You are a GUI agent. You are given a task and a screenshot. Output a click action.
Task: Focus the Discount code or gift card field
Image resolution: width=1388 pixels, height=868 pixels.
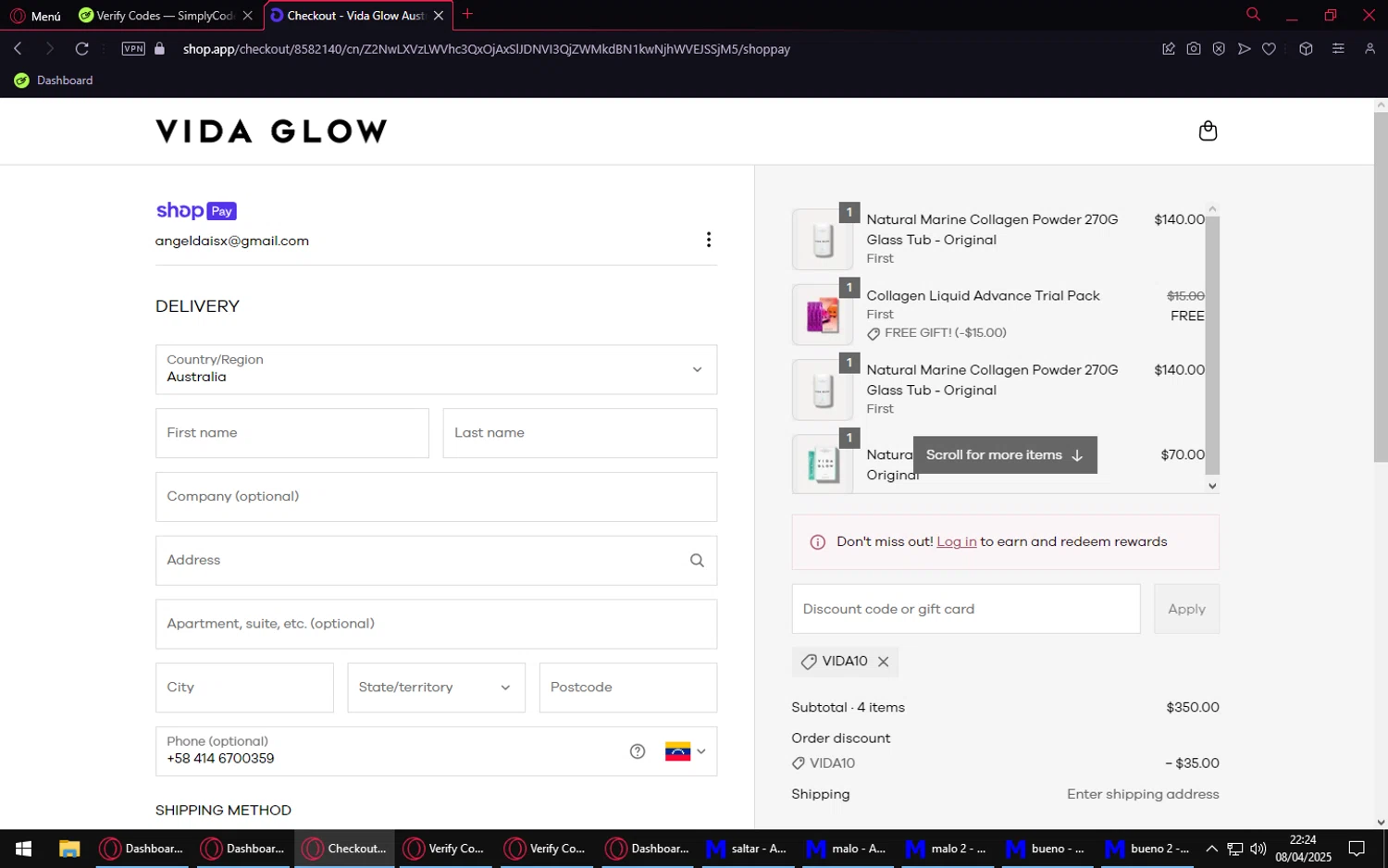965,609
